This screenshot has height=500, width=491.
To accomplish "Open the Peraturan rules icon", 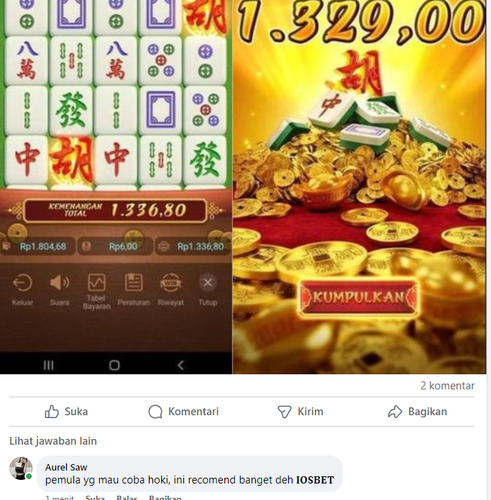I will coord(133,289).
